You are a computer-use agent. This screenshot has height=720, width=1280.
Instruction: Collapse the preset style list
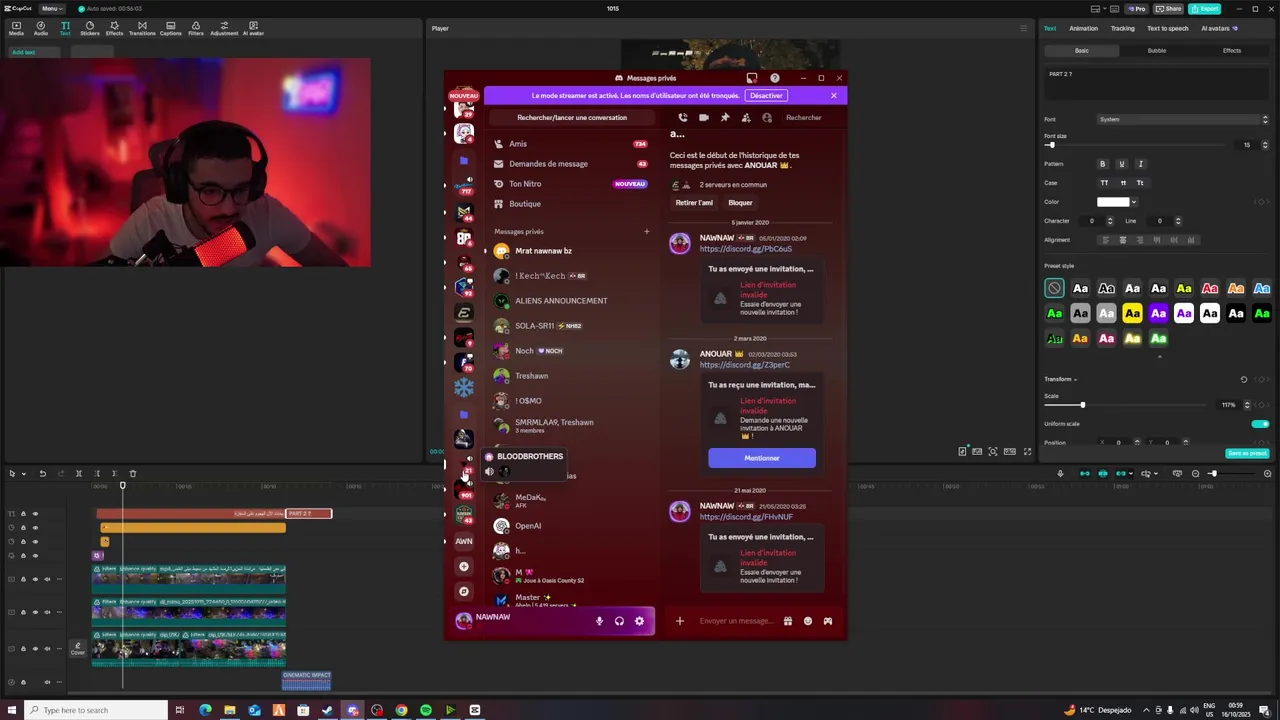tap(1159, 355)
